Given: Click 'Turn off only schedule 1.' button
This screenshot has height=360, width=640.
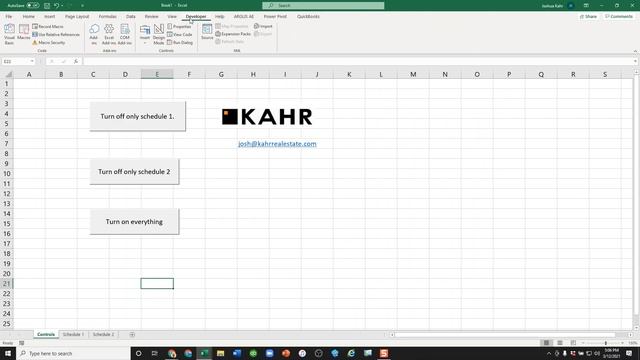Looking at the screenshot, I should pyautogui.click(x=138, y=116).
